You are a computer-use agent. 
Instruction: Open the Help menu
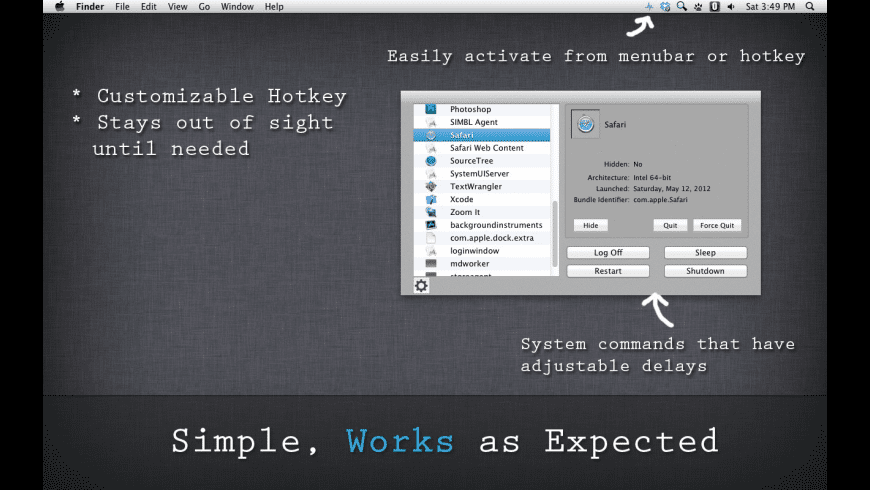(x=274, y=7)
